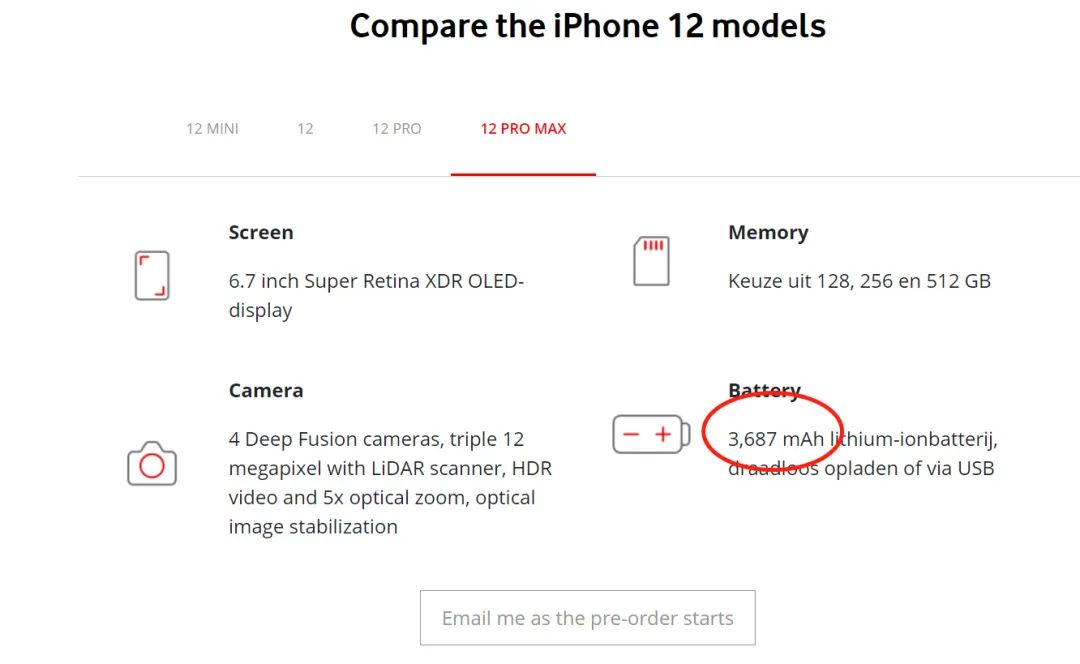Switch to the 12 MINI tab
1080x664 pixels.
point(212,129)
